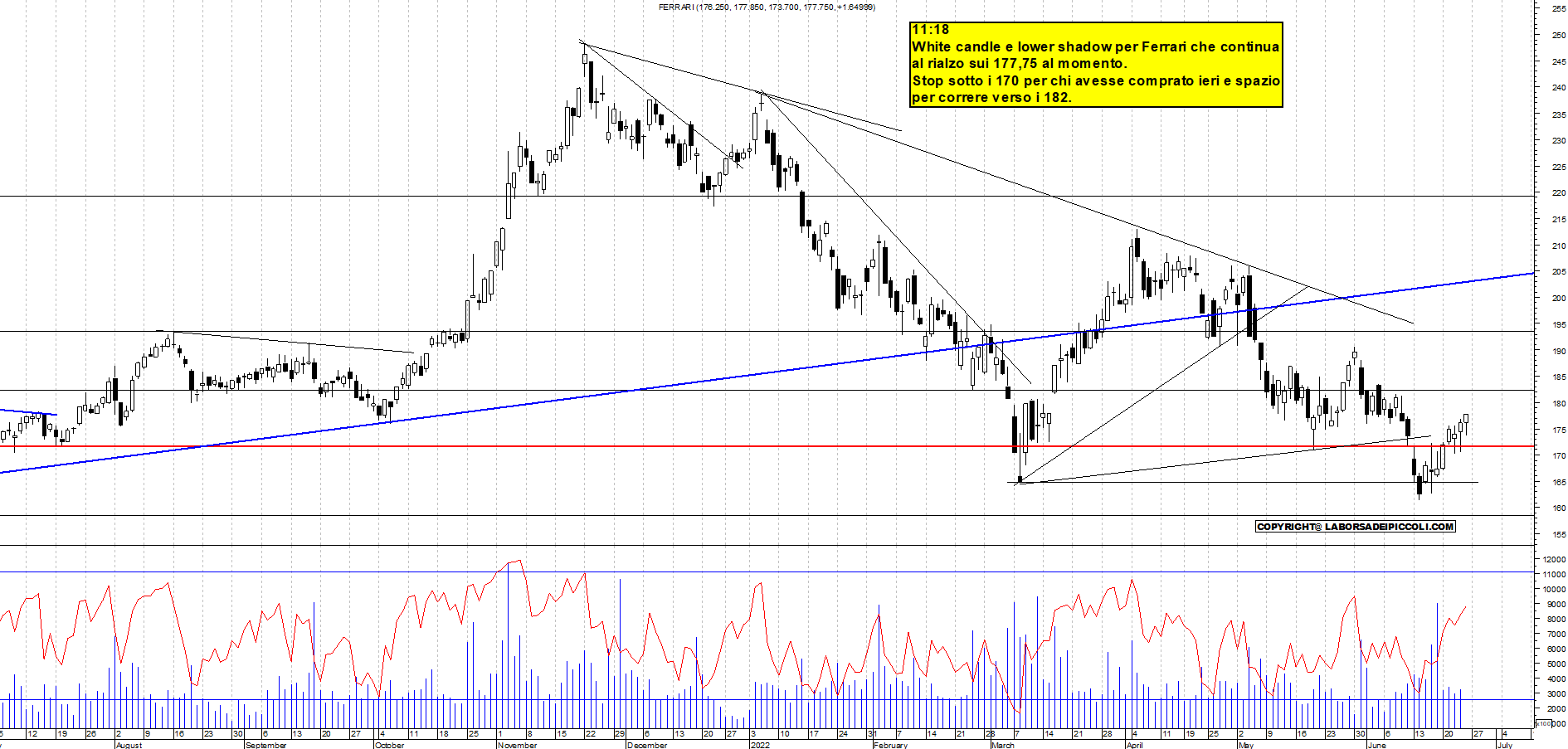Select the March month label
The image size is (1568, 749).
click(1003, 745)
